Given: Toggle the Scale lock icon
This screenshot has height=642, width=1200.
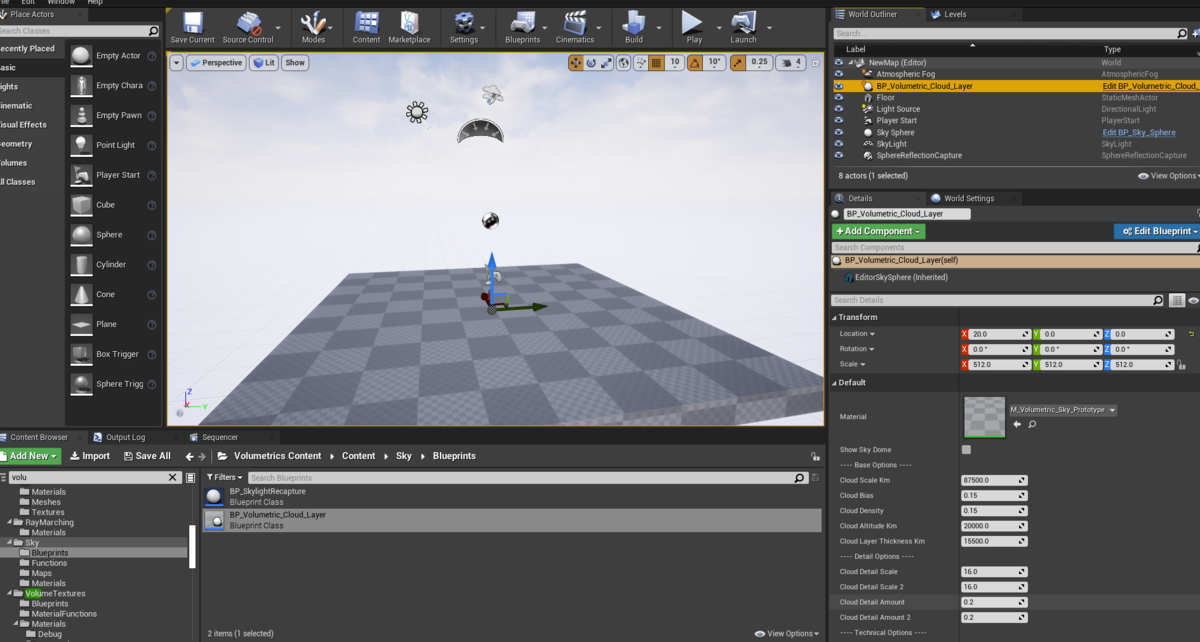Looking at the screenshot, I should (1182, 364).
